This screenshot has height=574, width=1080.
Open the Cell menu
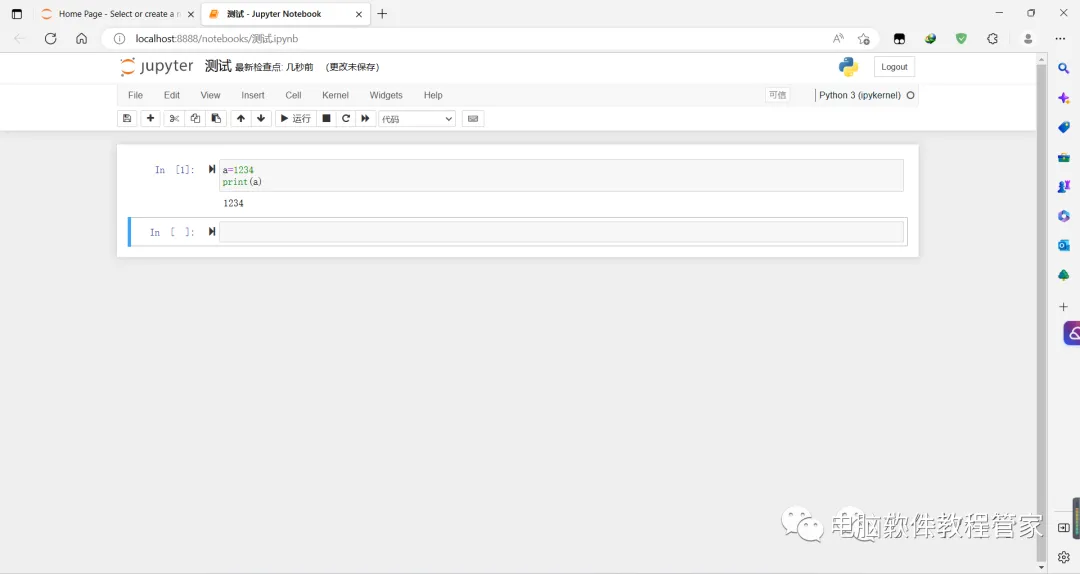[x=293, y=95]
